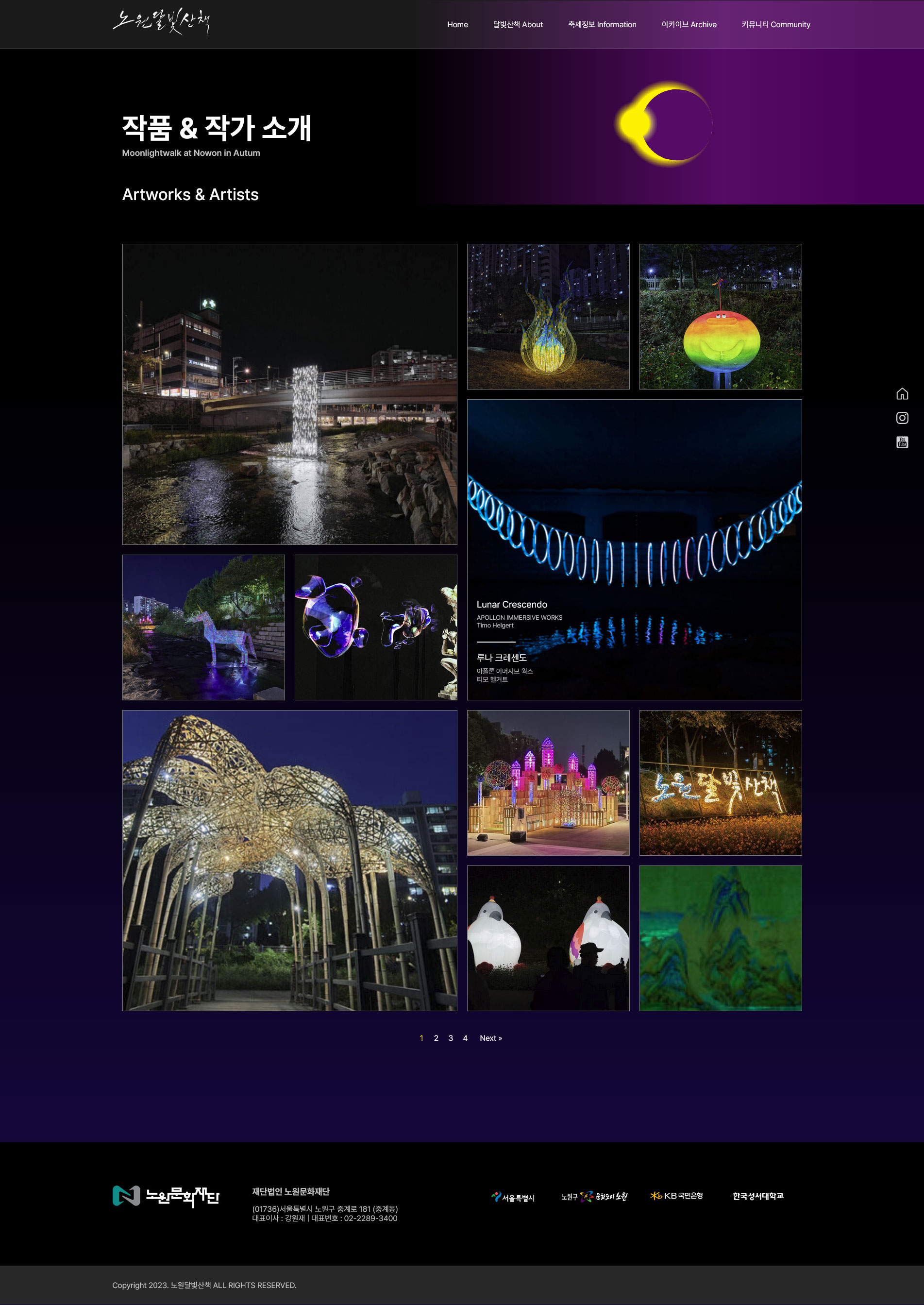The image size is (924, 1305).
Task: Go to page 1 of gallery
Action: click(421, 1038)
